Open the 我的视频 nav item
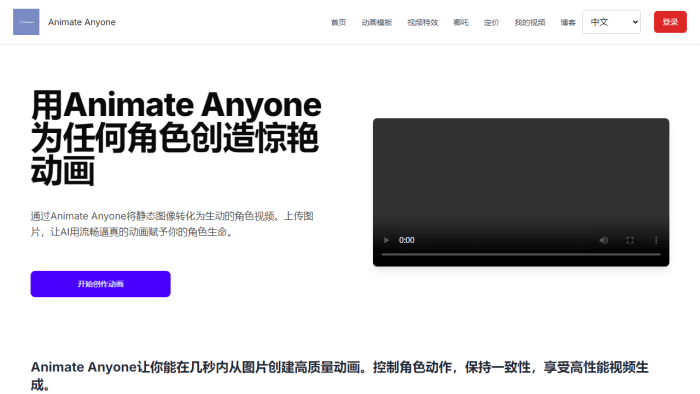This screenshot has height=394, width=700. pos(530,22)
